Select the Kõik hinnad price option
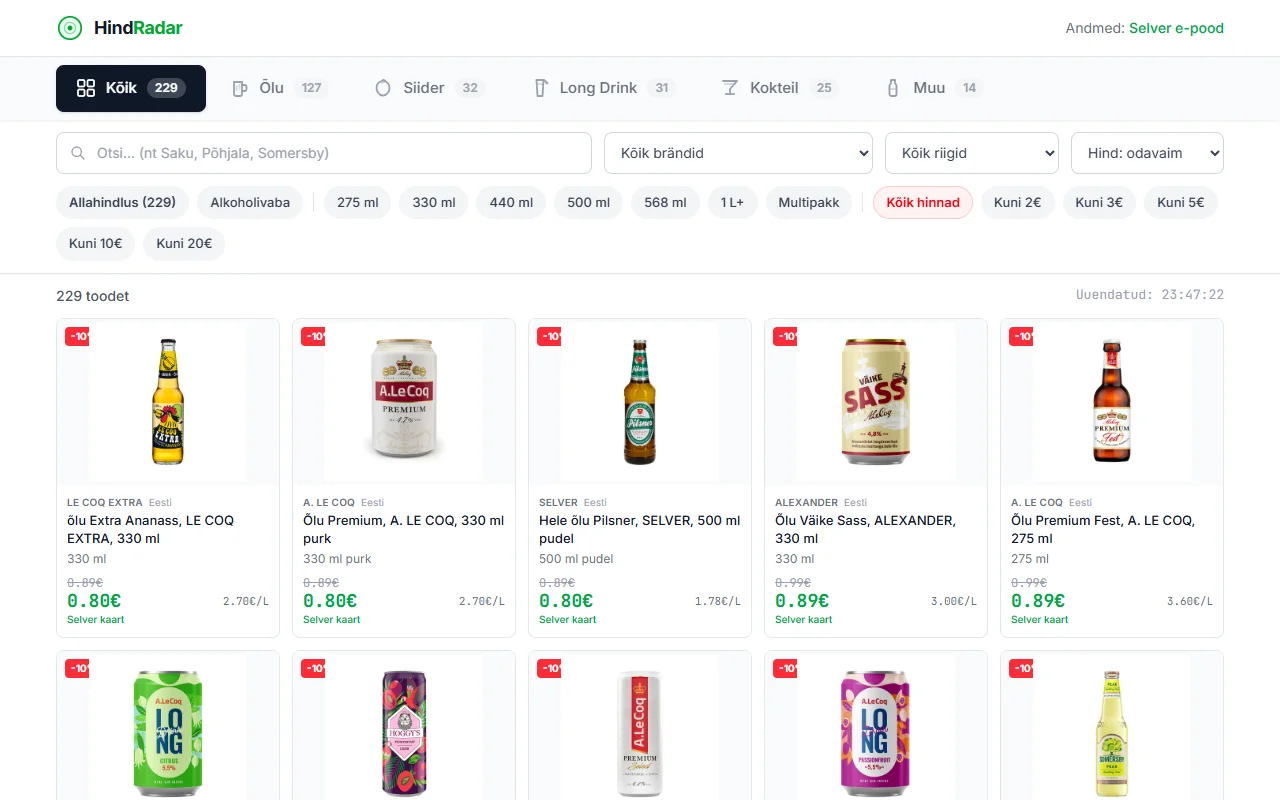The image size is (1280, 800). (923, 202)
